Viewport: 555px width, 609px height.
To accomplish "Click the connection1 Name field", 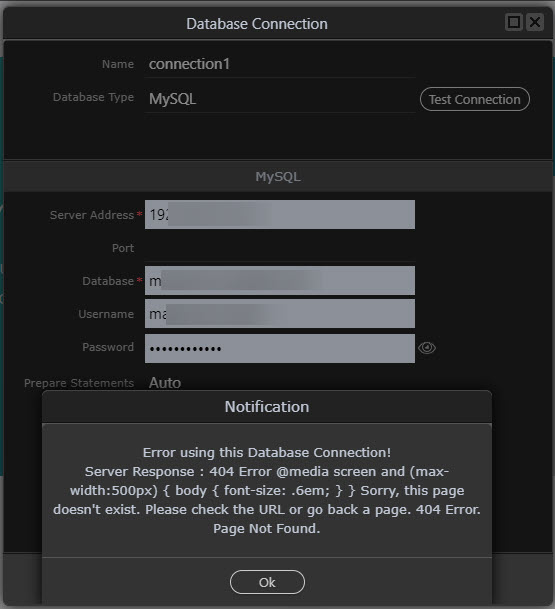I will (280, 64).
